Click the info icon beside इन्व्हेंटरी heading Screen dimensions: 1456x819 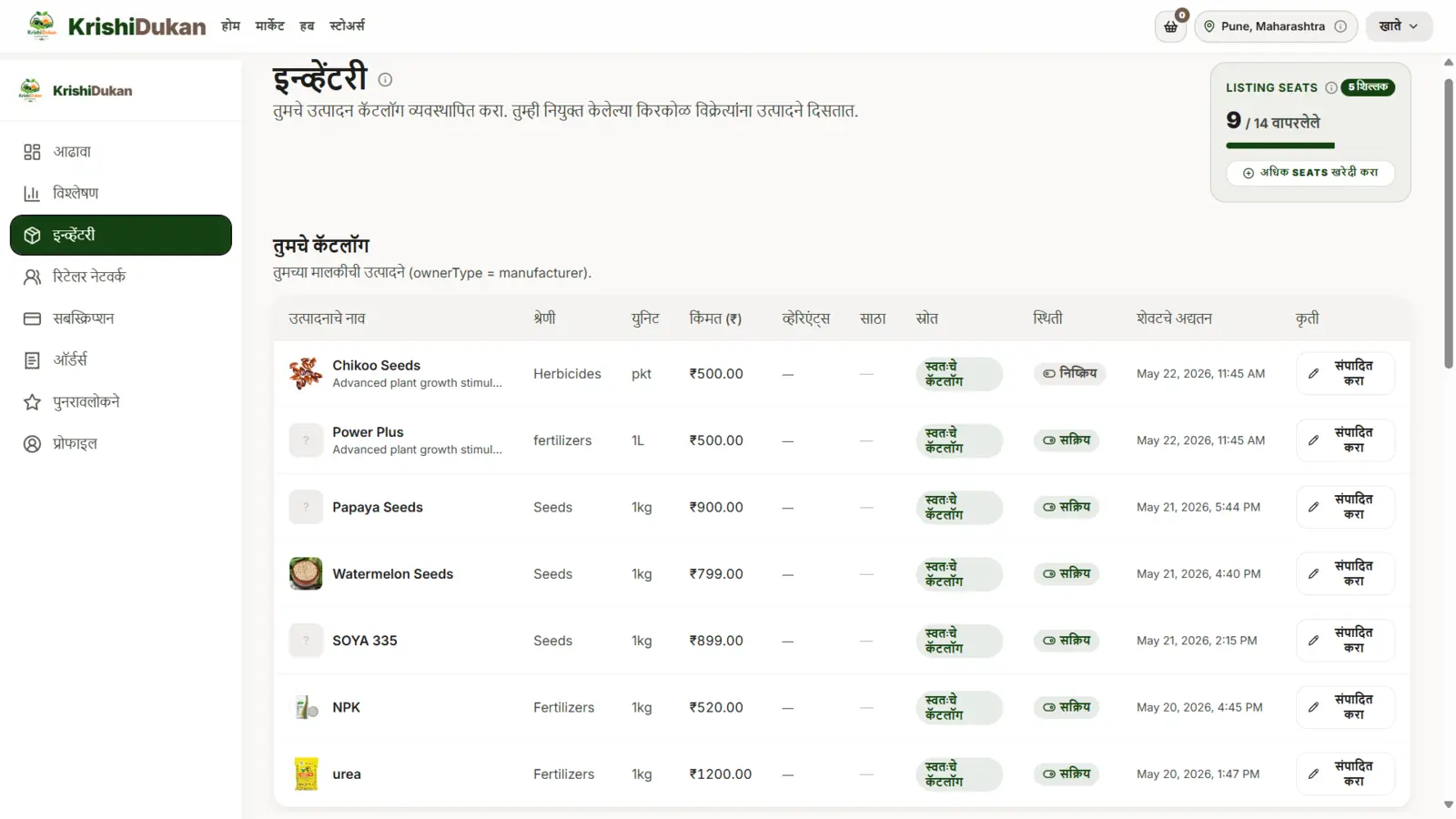pyautogui.click(x=385, y=80)
